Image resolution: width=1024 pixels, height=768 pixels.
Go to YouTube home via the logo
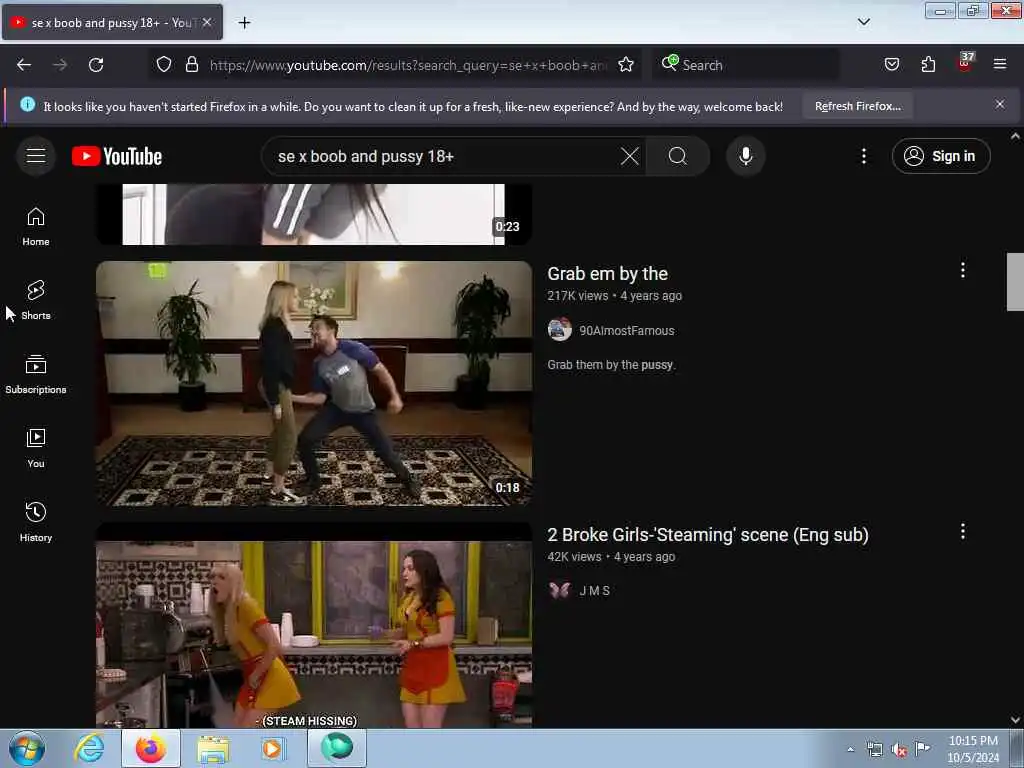coord(117,156)
